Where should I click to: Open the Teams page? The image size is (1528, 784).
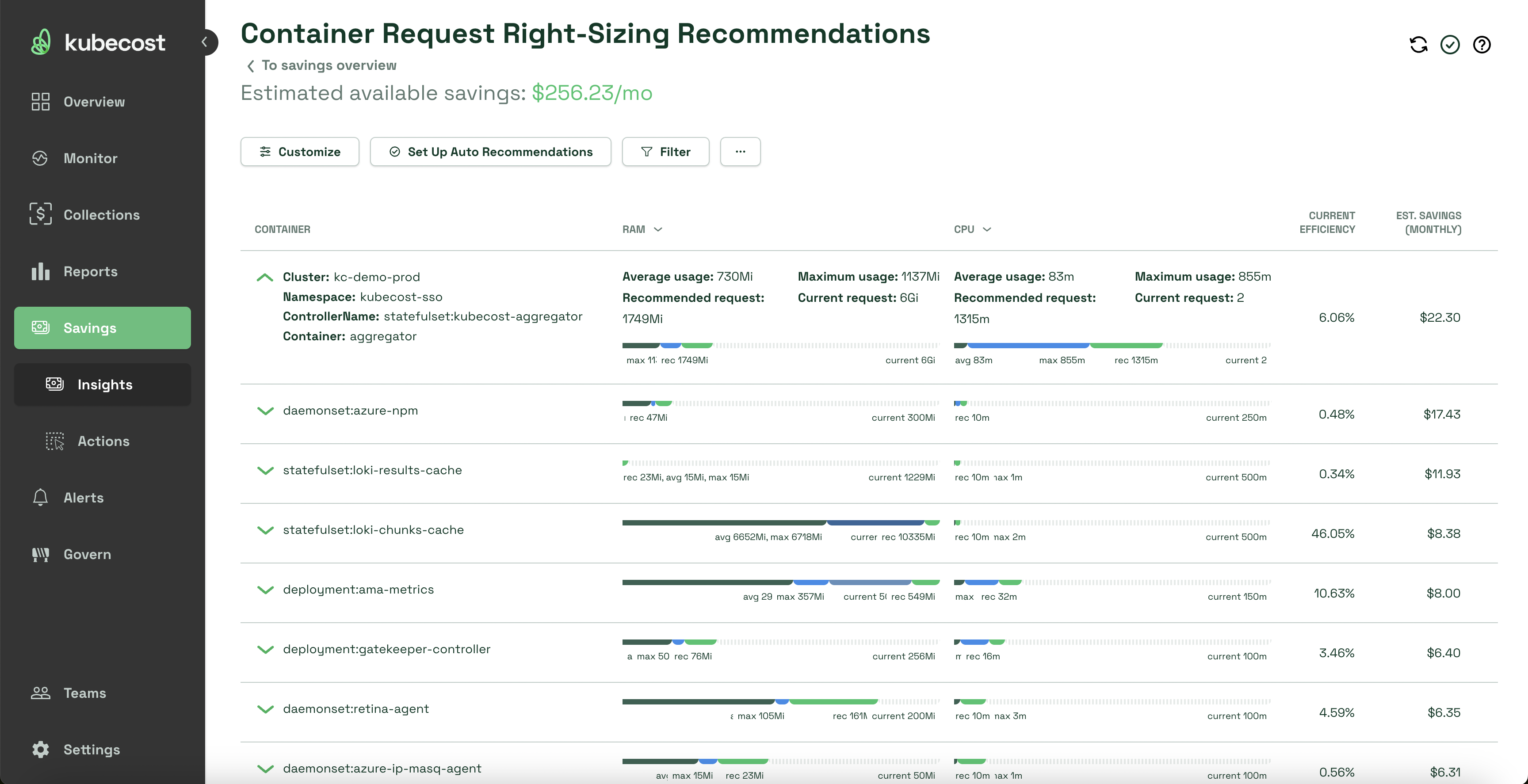[x=102, y=693]
